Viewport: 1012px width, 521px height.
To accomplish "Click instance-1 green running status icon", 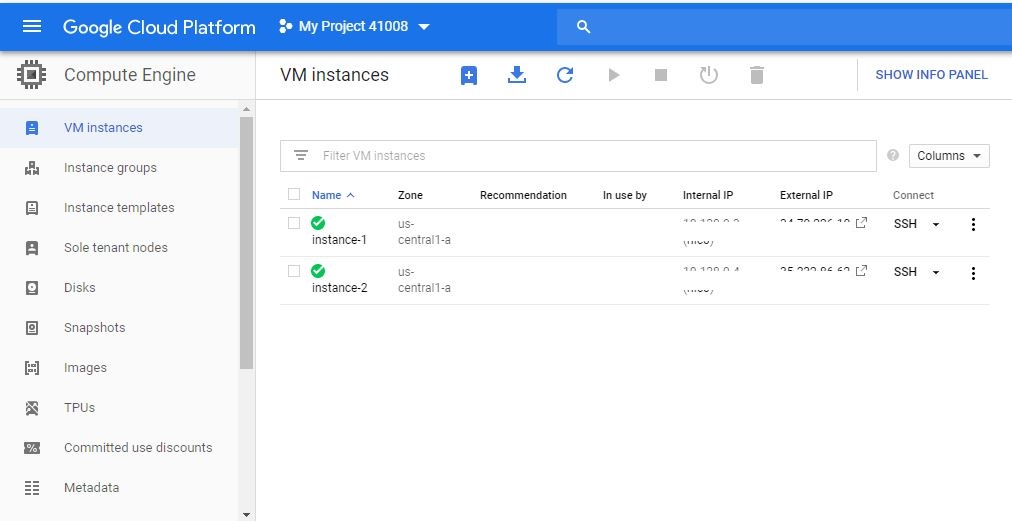I will (318, 223).
